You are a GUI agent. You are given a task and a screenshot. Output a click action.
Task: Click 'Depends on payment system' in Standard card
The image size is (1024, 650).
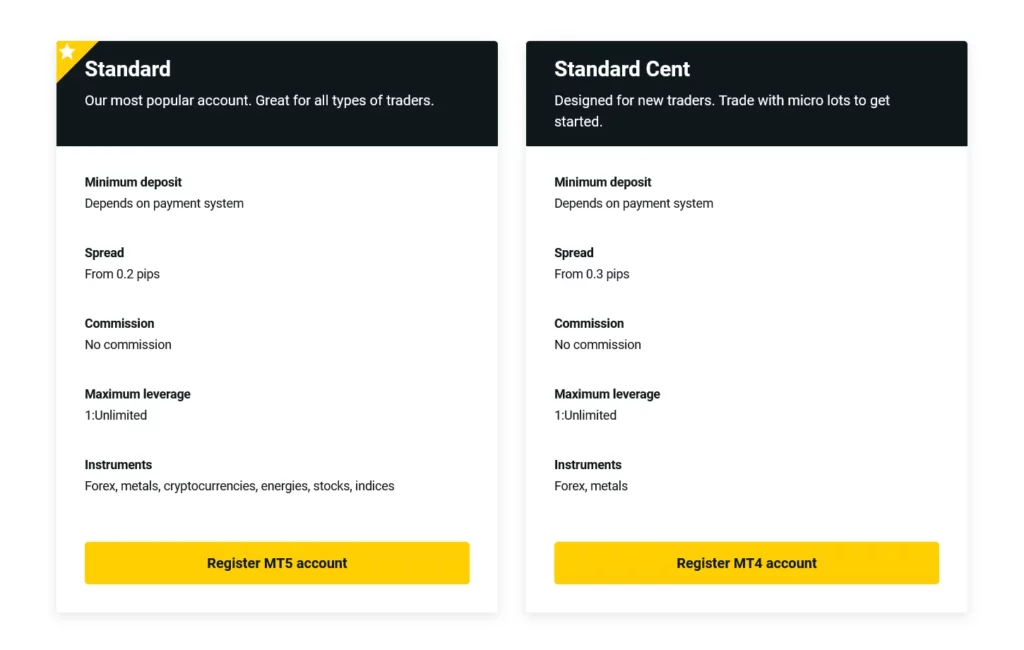(x=164, y=203)
